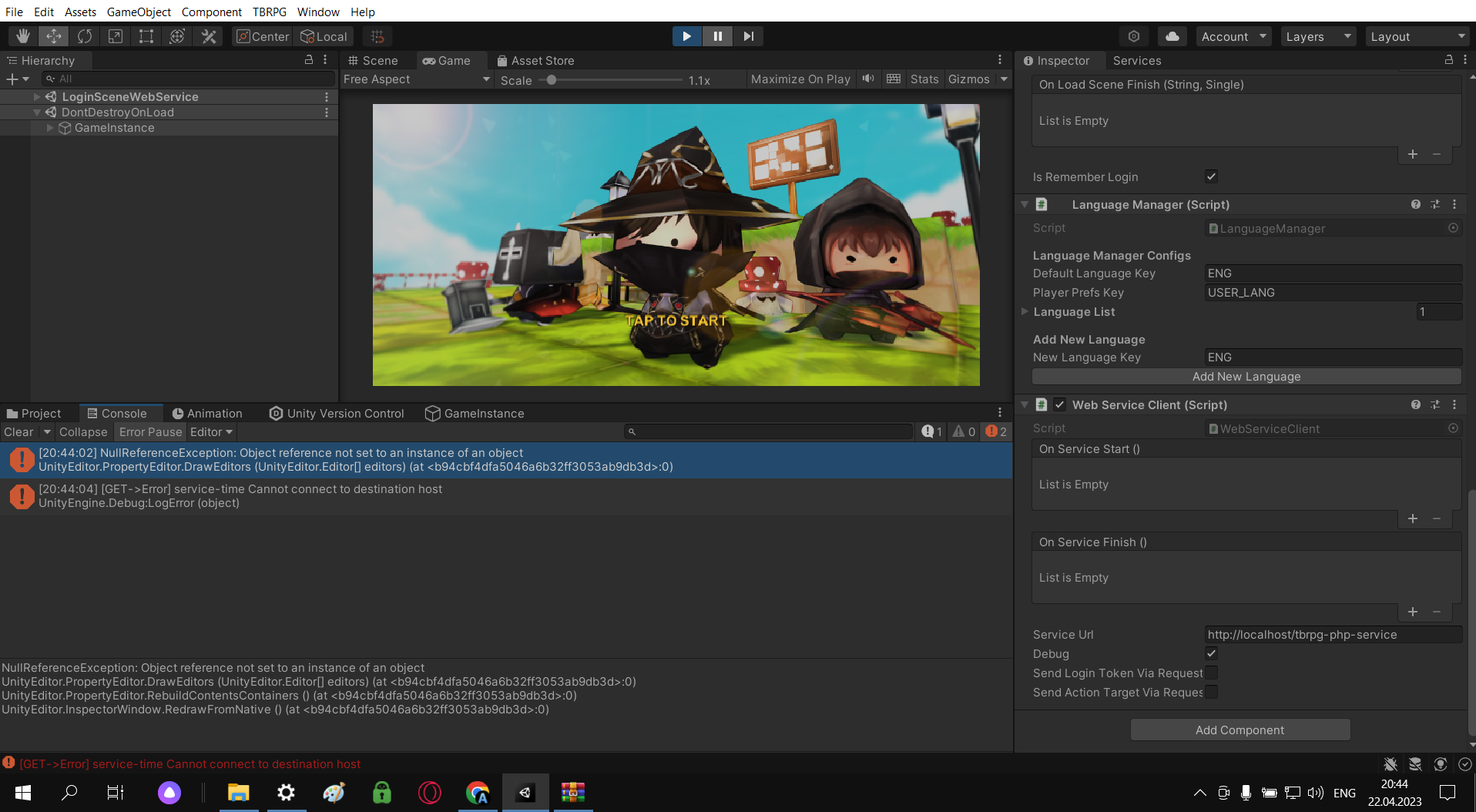Viewport: 1476px width, 812px height.
Task: Open Unity cloud collaborate panel
Action: [1172, 35]
